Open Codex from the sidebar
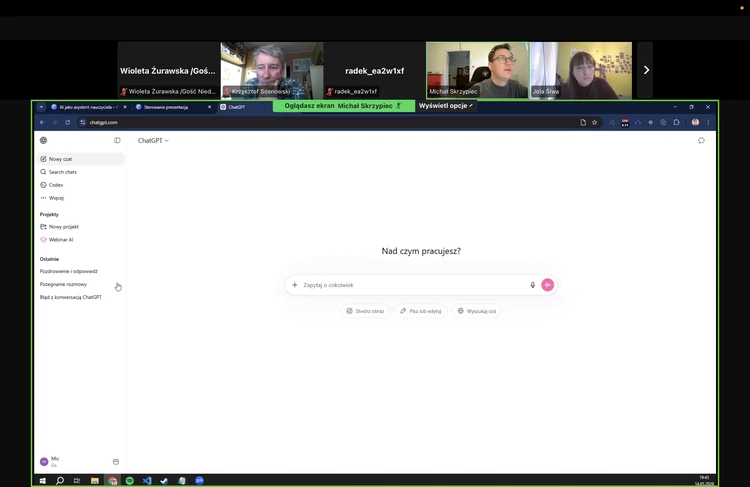Screen dimensions: 750x487 click(80, 185)
